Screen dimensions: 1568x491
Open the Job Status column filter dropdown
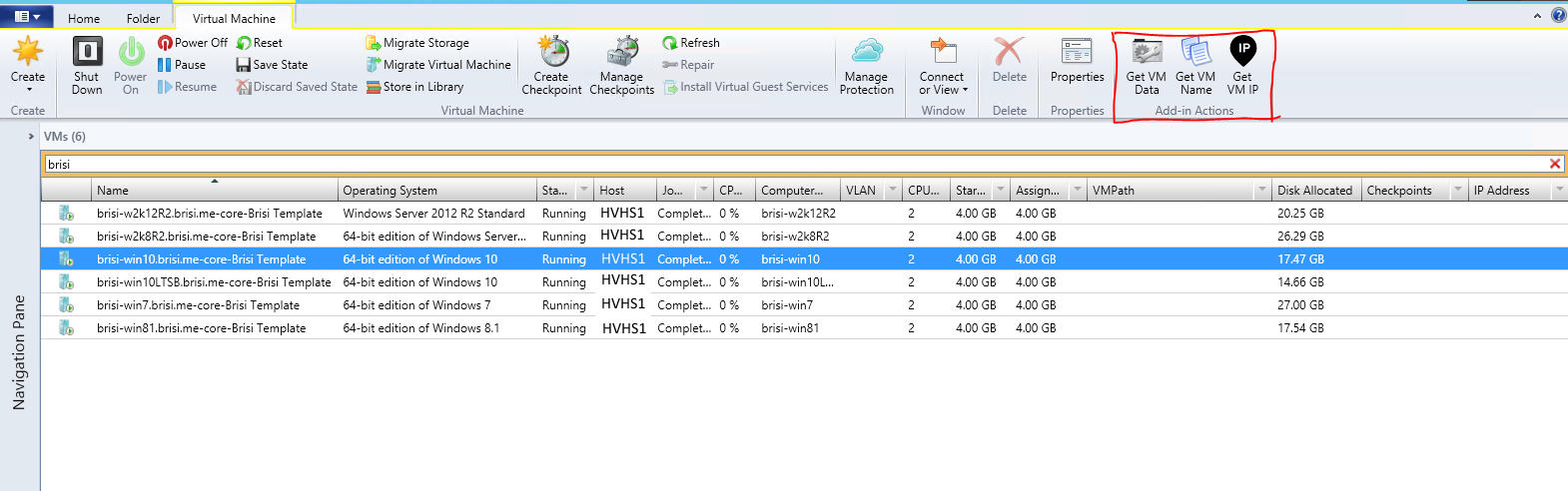pyautogui.click(x=704, y=190)
